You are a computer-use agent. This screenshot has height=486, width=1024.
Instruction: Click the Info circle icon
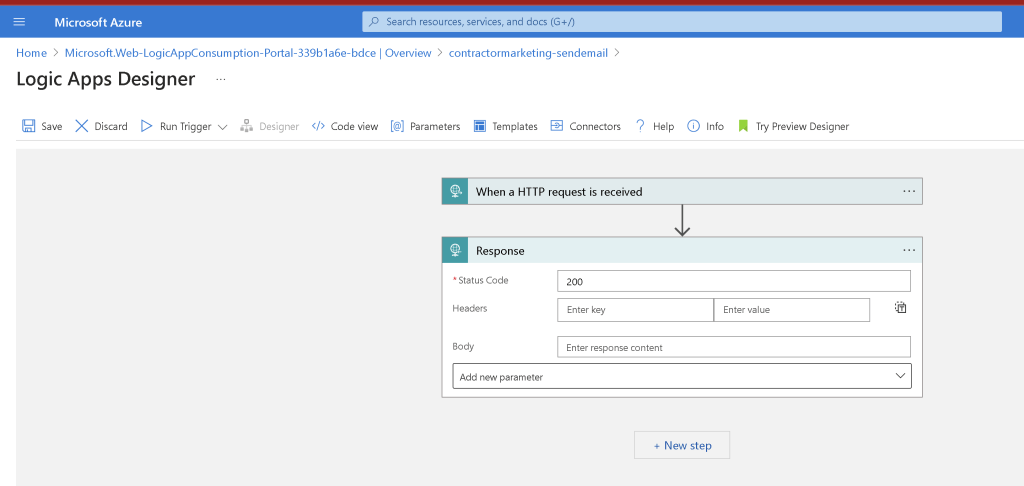694,126
